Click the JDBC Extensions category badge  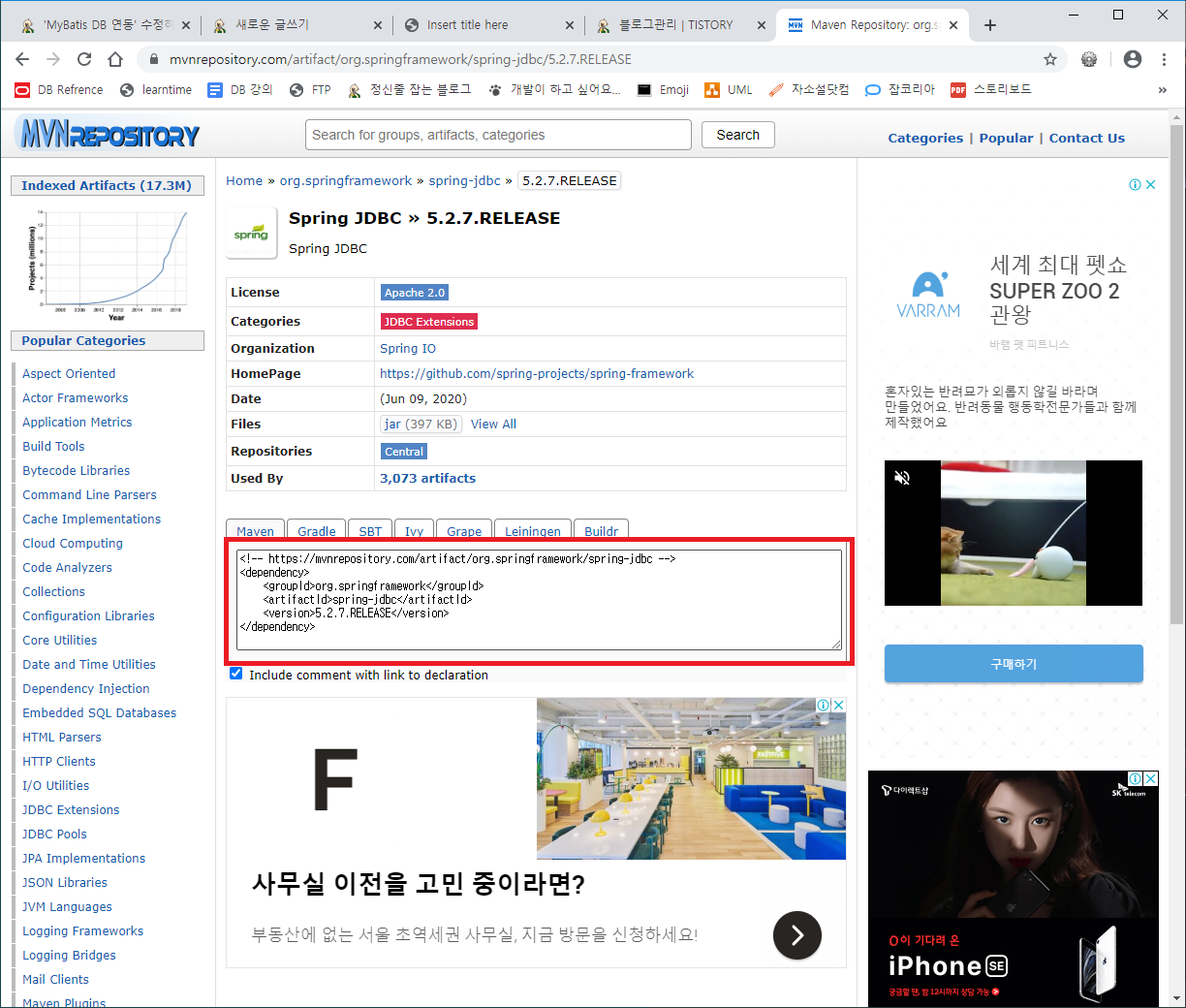[x=429, y=322]
